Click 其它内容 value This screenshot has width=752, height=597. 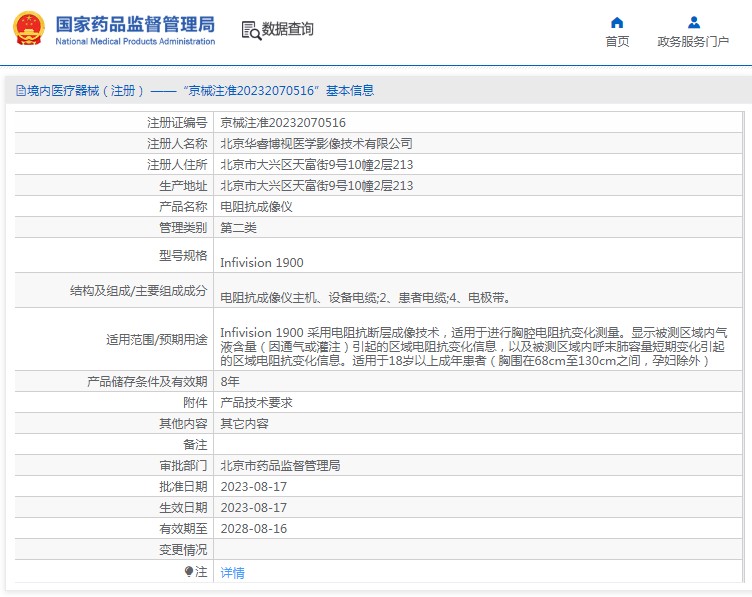coord(244,423)
